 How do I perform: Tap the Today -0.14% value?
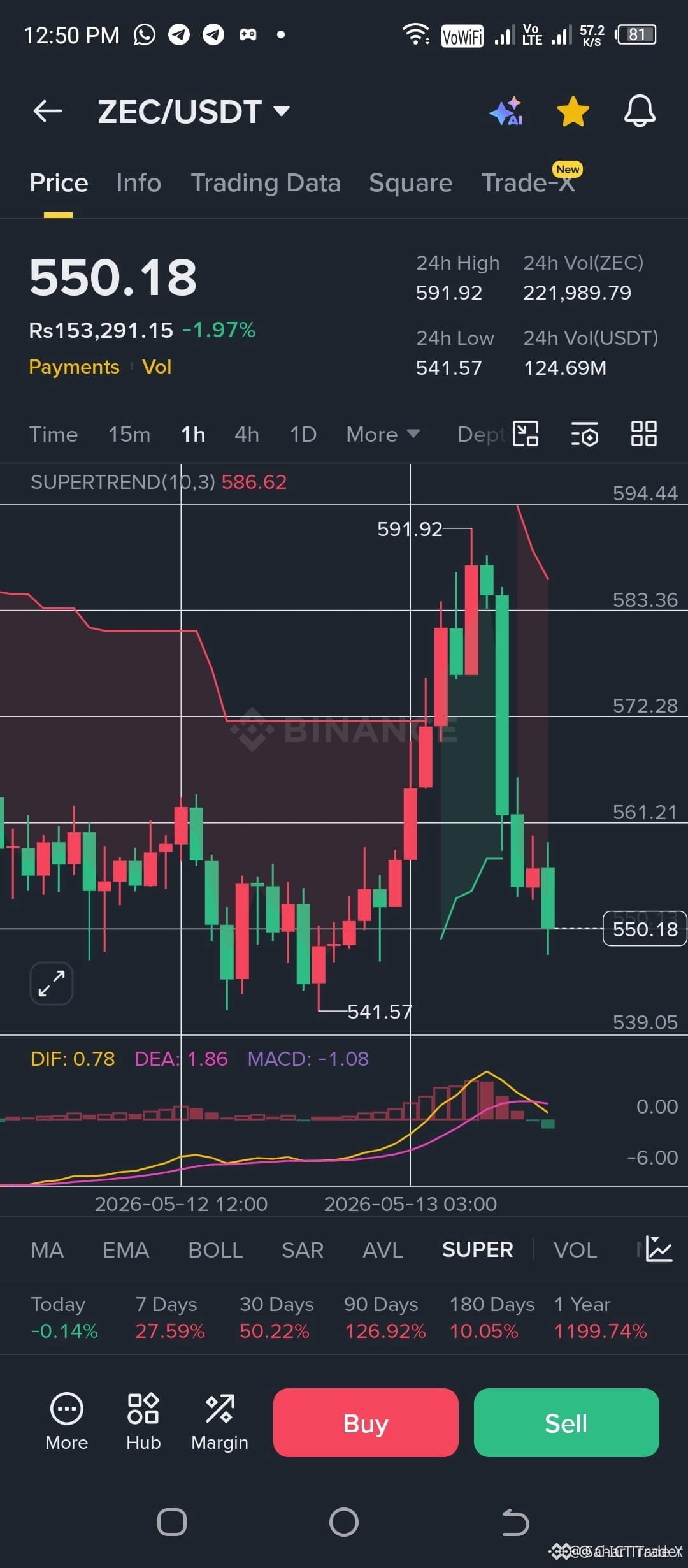click(x=64, y=1332)
